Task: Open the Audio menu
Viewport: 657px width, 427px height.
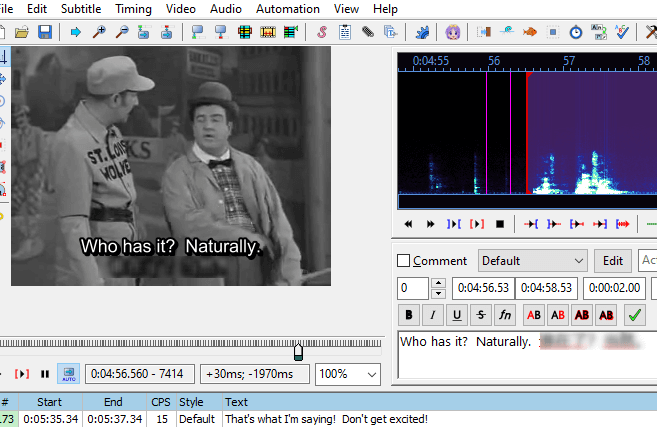Action: pos(226,9)
